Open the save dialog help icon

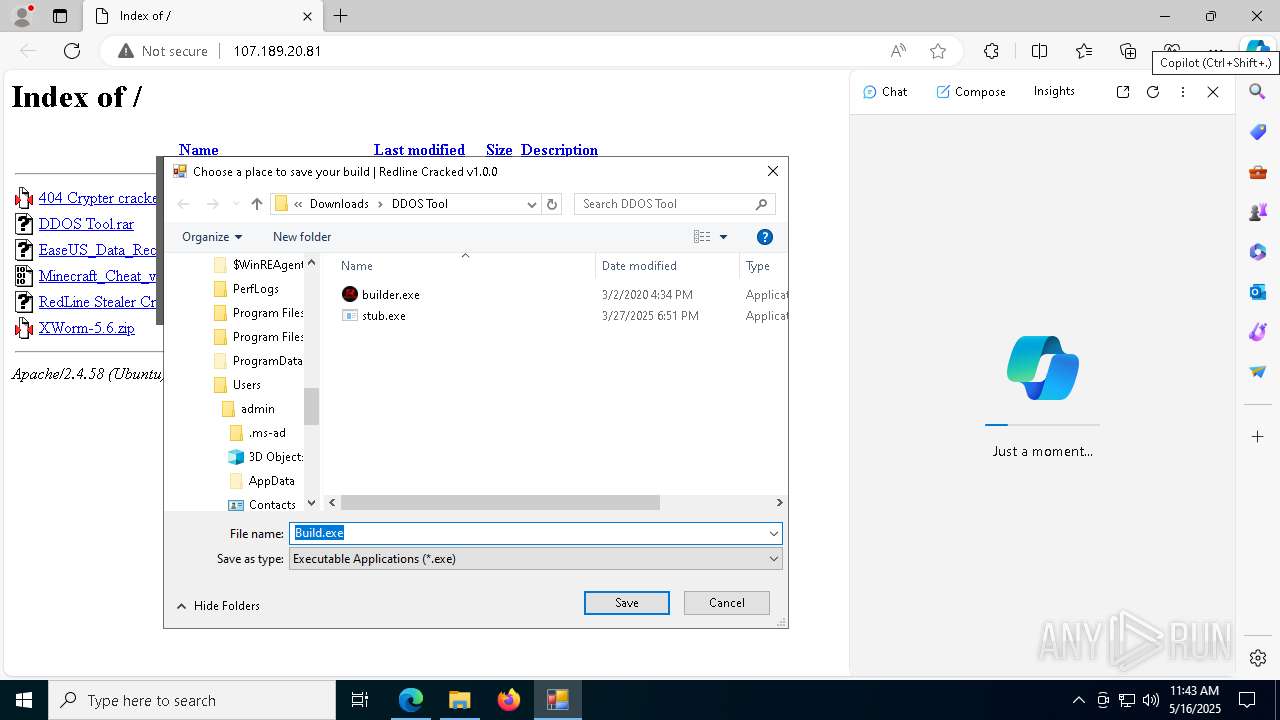pyautogui.click(x=765, y=237)
